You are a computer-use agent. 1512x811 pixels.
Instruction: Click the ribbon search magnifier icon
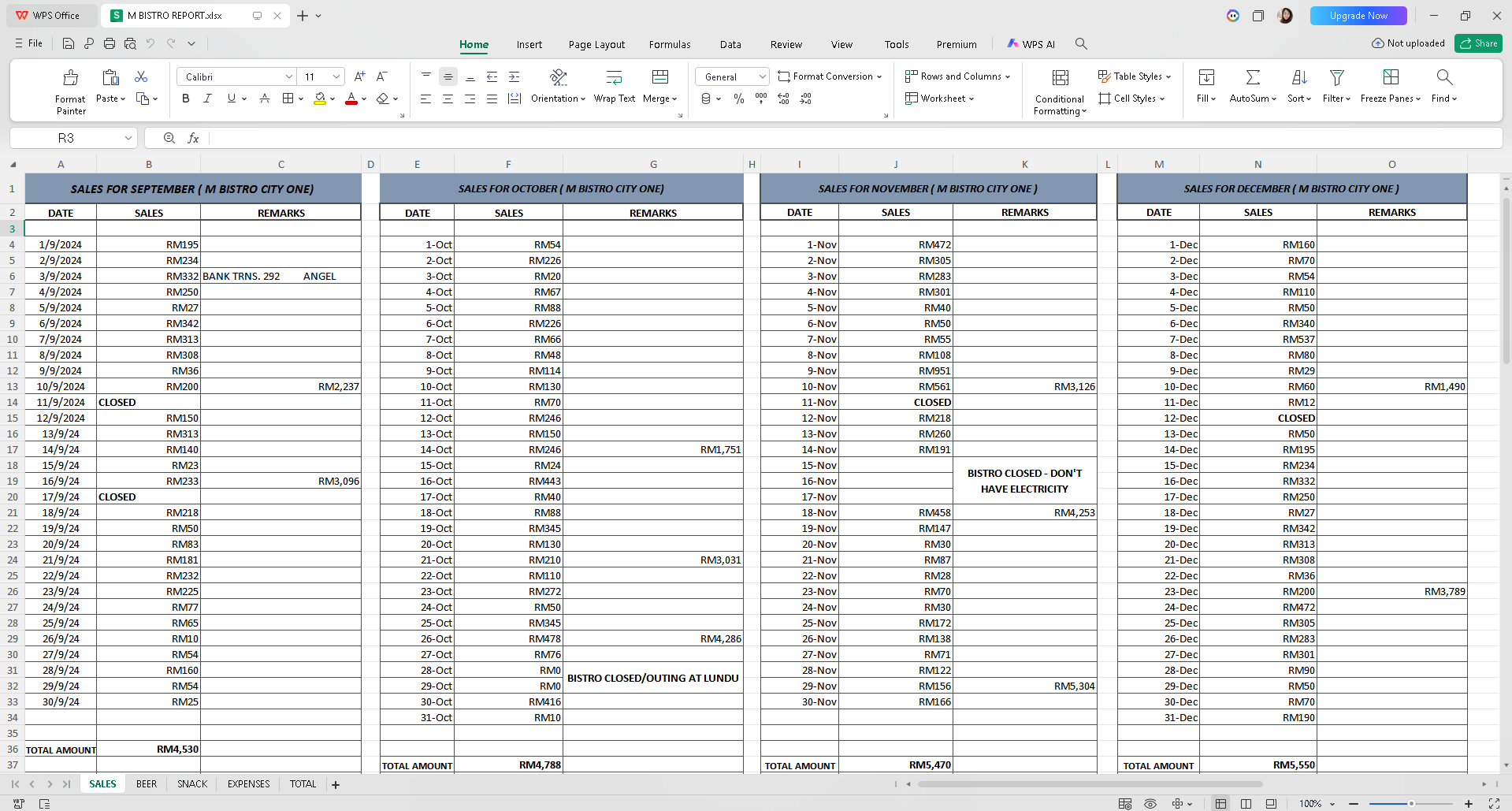click(x=1081, y=44)
